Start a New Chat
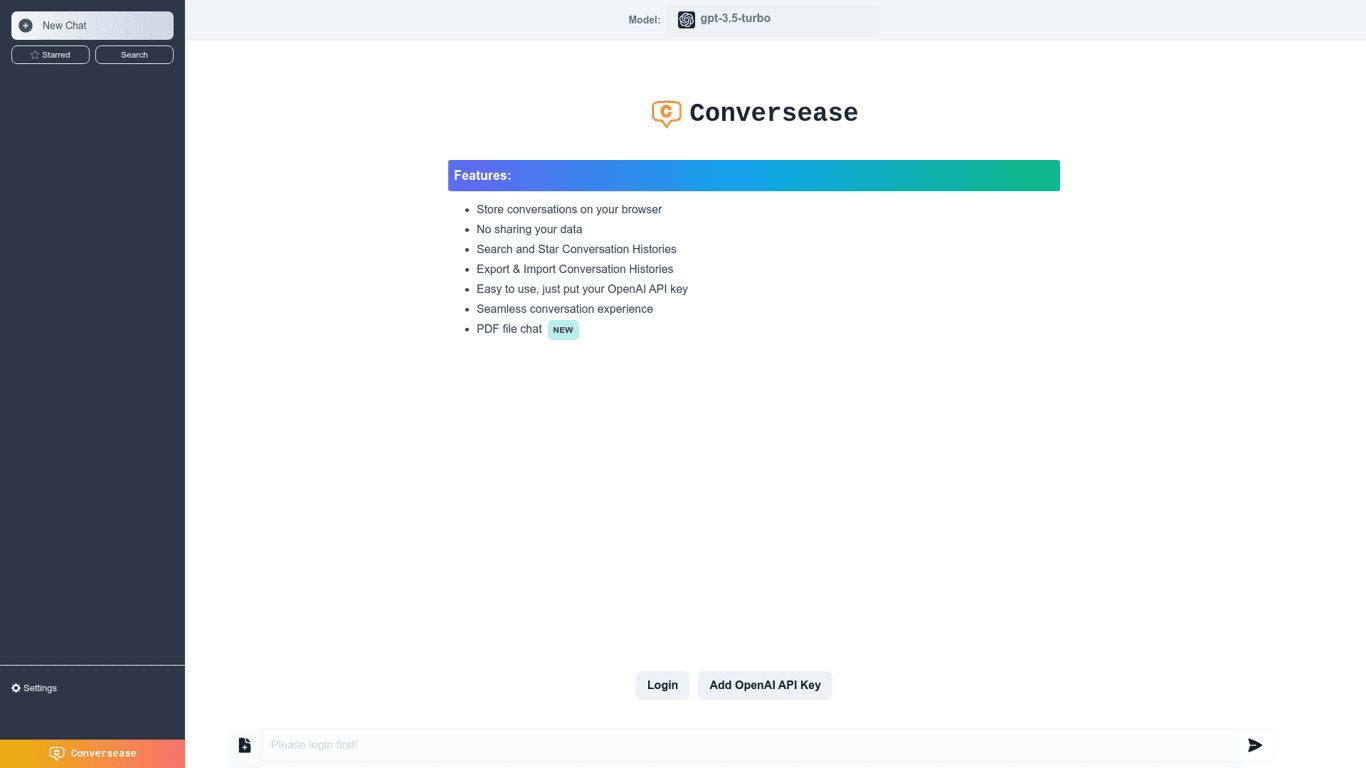The height and width of the screenshot is (768, 1366). (92, 25)
